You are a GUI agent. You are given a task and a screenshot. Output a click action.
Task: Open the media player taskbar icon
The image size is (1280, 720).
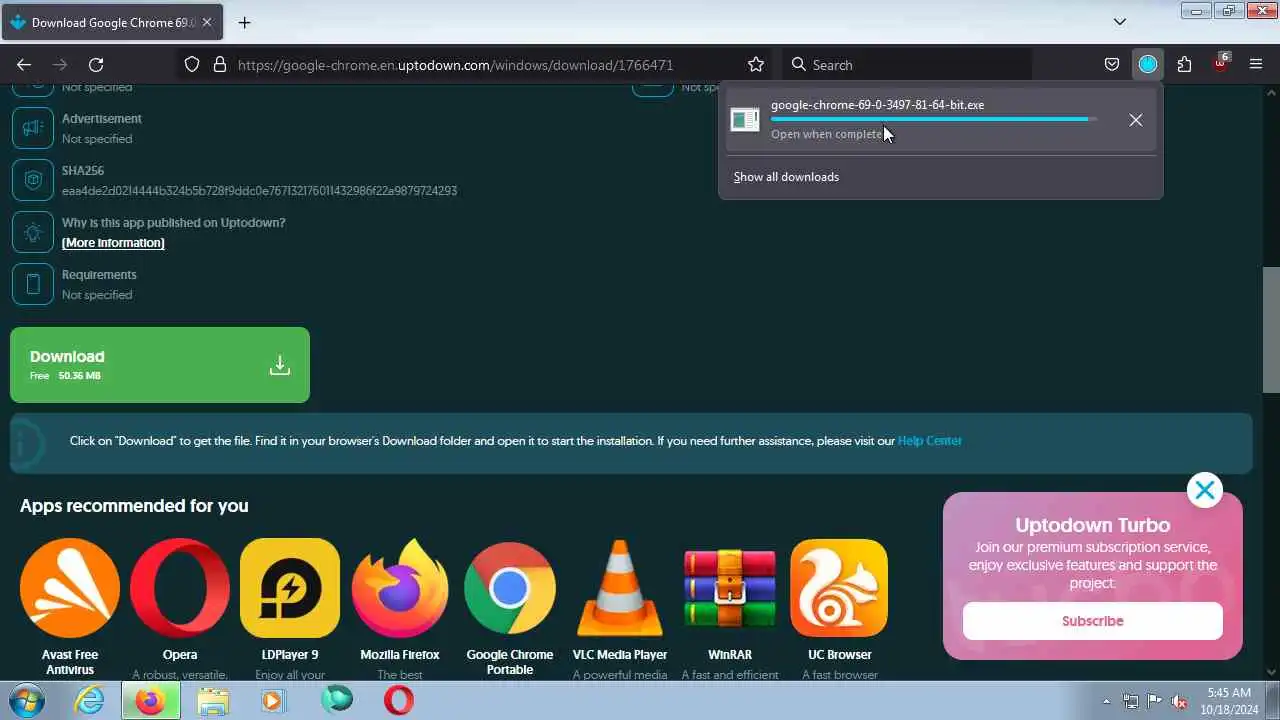click(x=272, y=701)
